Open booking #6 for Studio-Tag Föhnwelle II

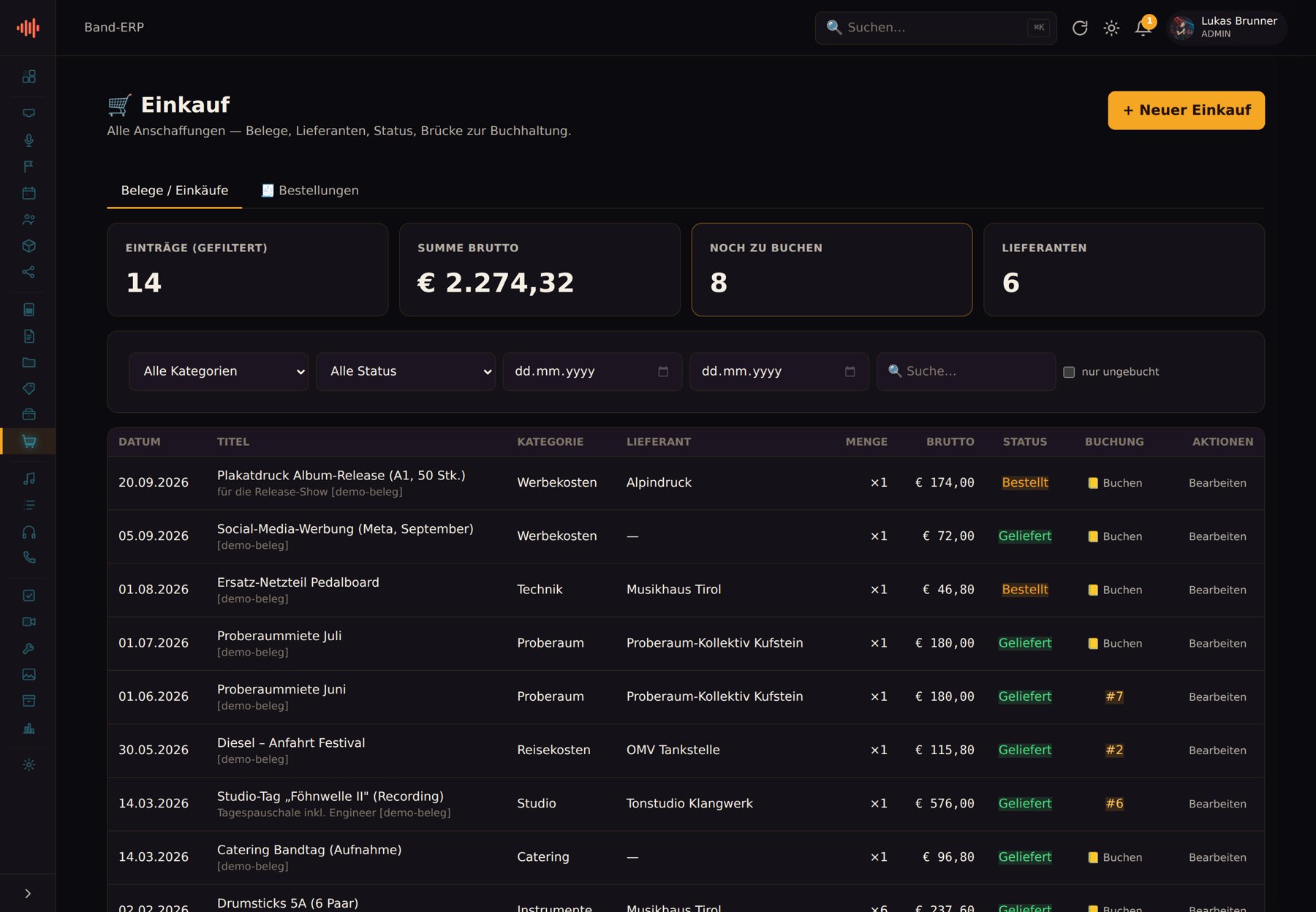(1114, 803)
